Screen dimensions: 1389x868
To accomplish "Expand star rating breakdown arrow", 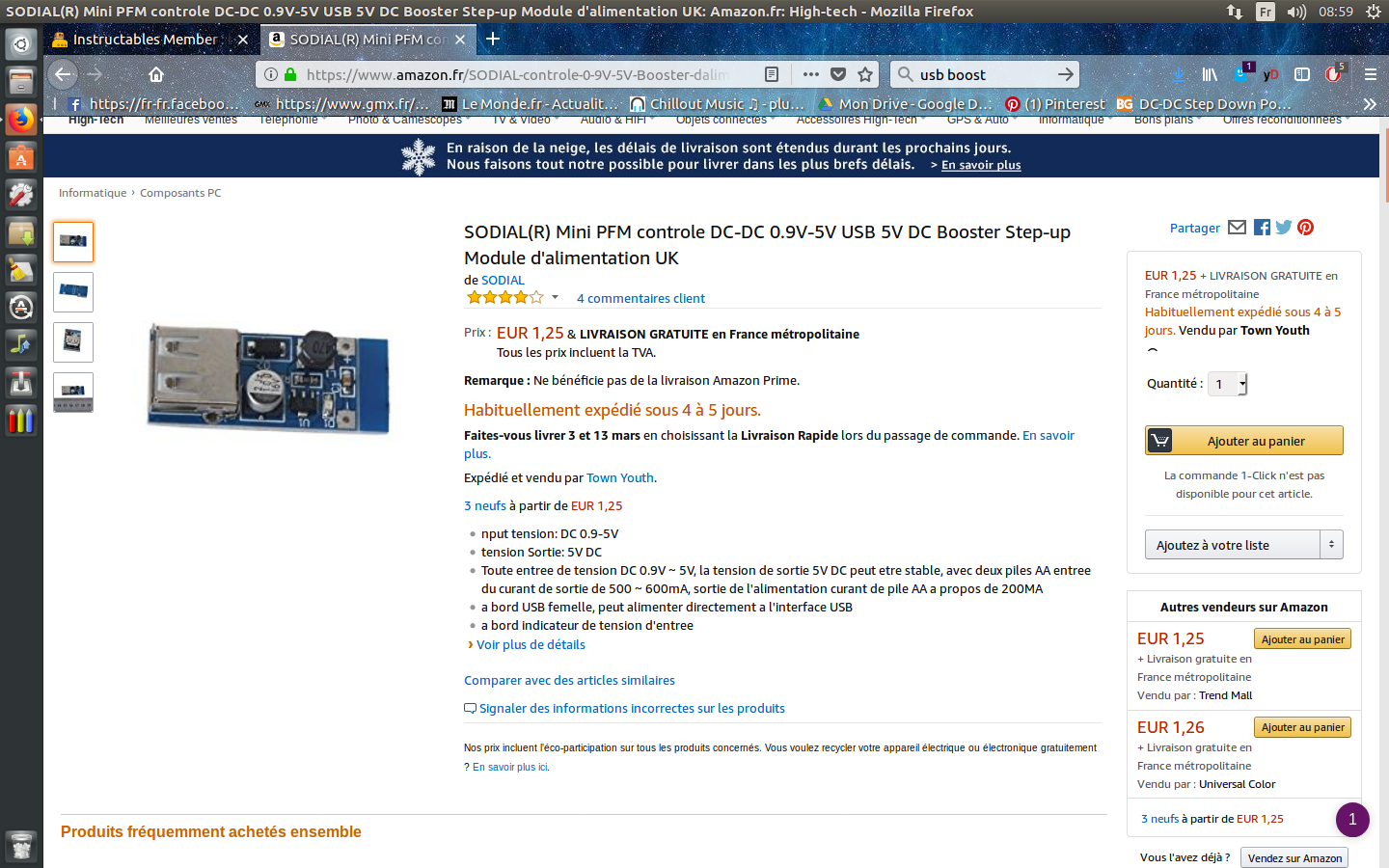I will click(555, 297).
